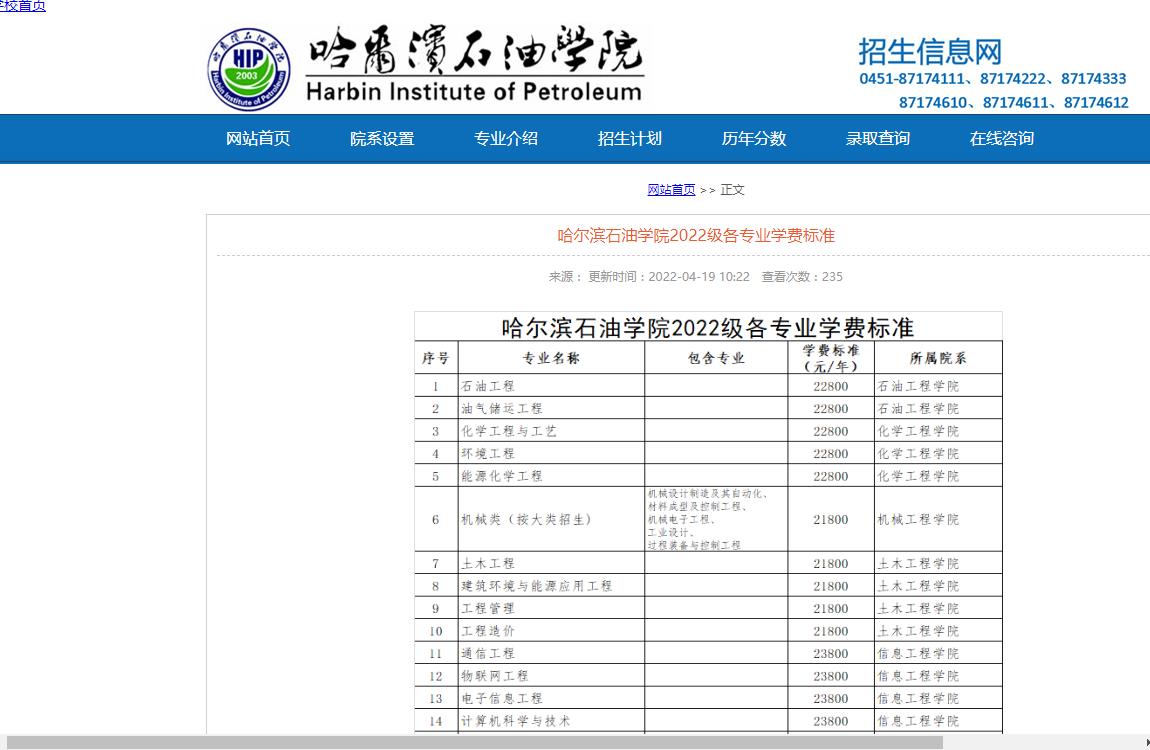1150x750 pixels.
Task: Click the view count 查看次数：235
Action: [x=802, y=276]
